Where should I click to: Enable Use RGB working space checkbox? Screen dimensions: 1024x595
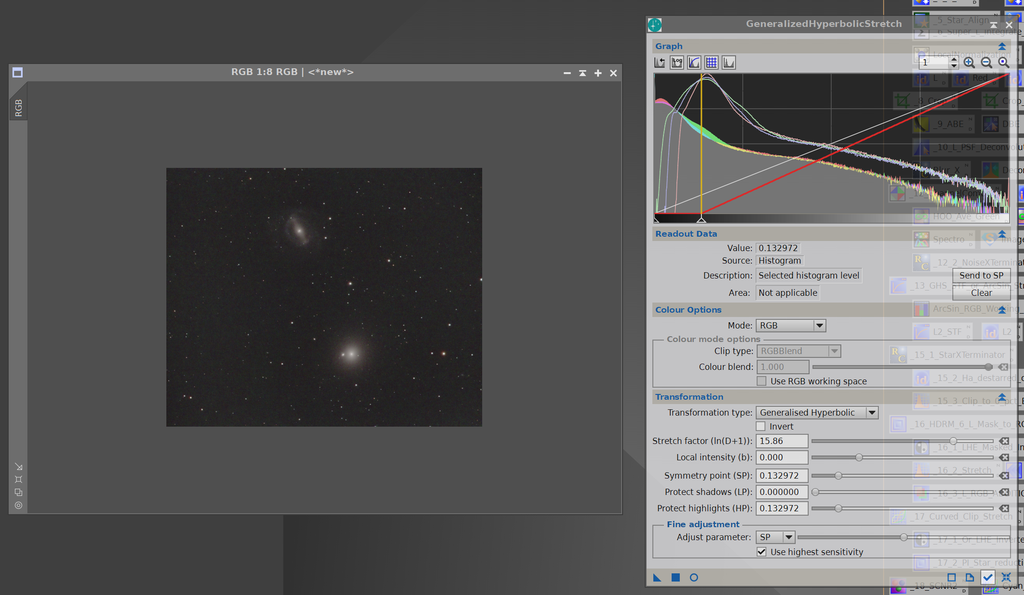pyautogui.click(x=761, y=381)
